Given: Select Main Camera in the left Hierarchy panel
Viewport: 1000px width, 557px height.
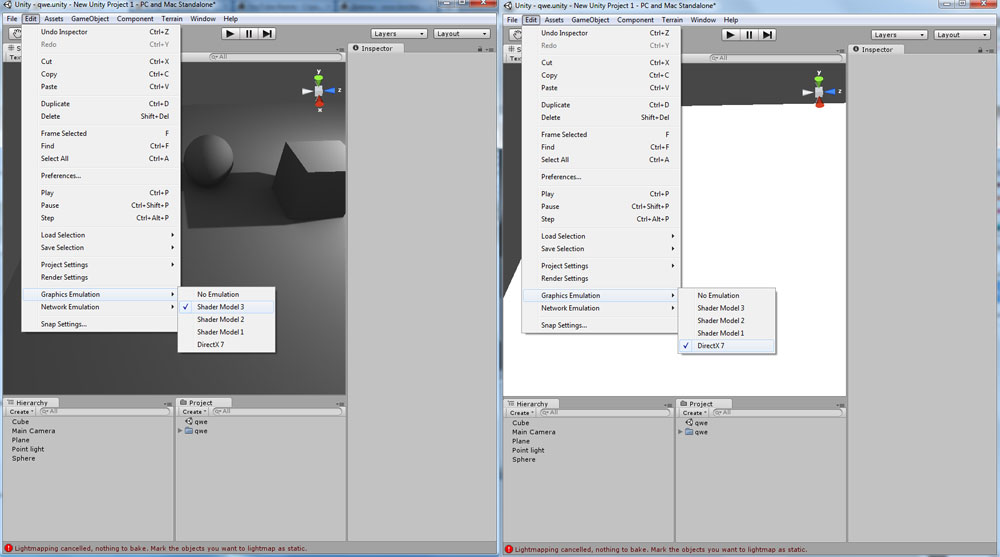Looking at the screenshot, I should pos(33,431).
